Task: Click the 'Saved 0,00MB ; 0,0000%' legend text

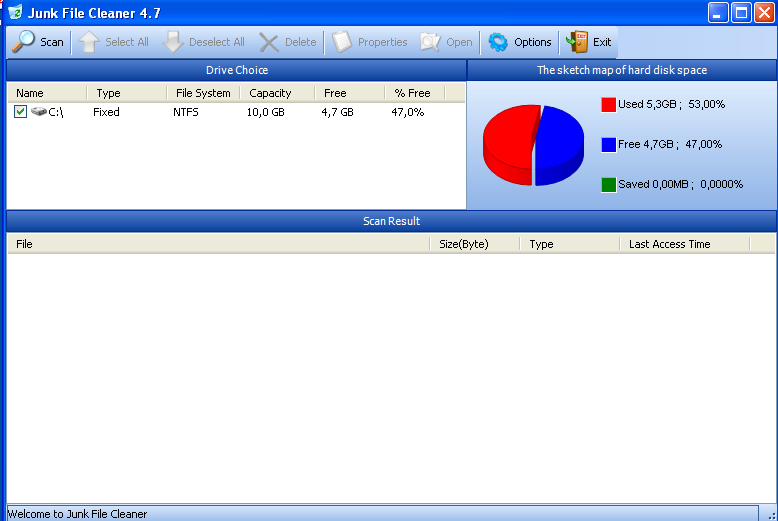Action: (680, 185)
